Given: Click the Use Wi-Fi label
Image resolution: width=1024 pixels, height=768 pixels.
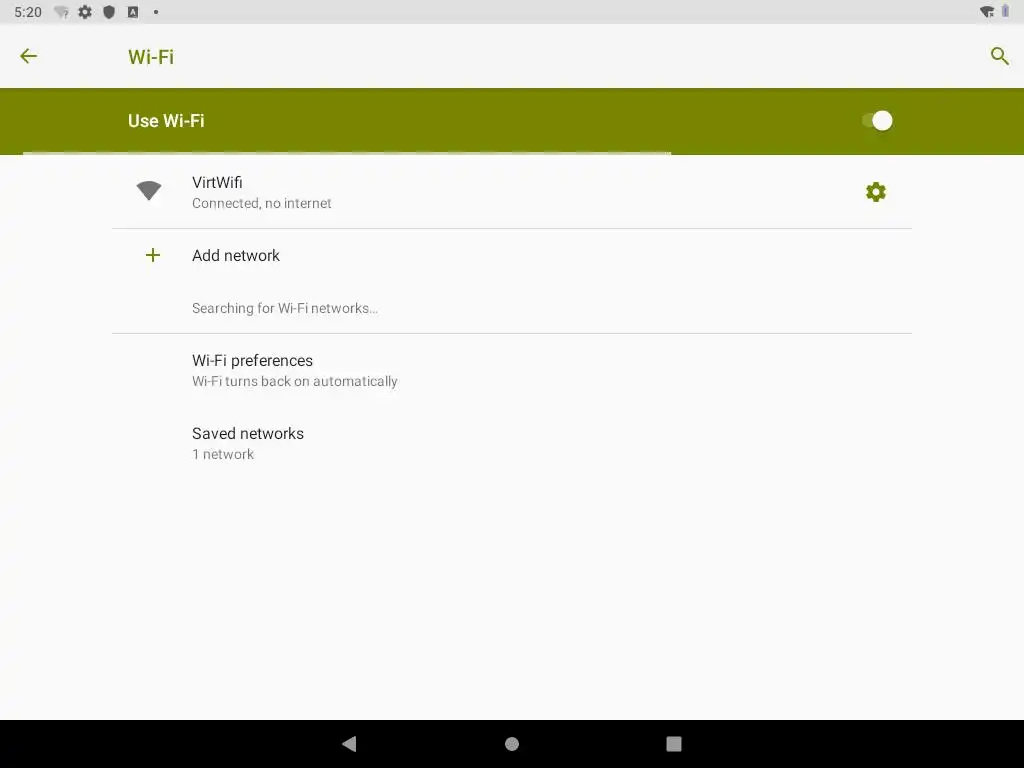Looking at the screenshot, I should 167,121.
